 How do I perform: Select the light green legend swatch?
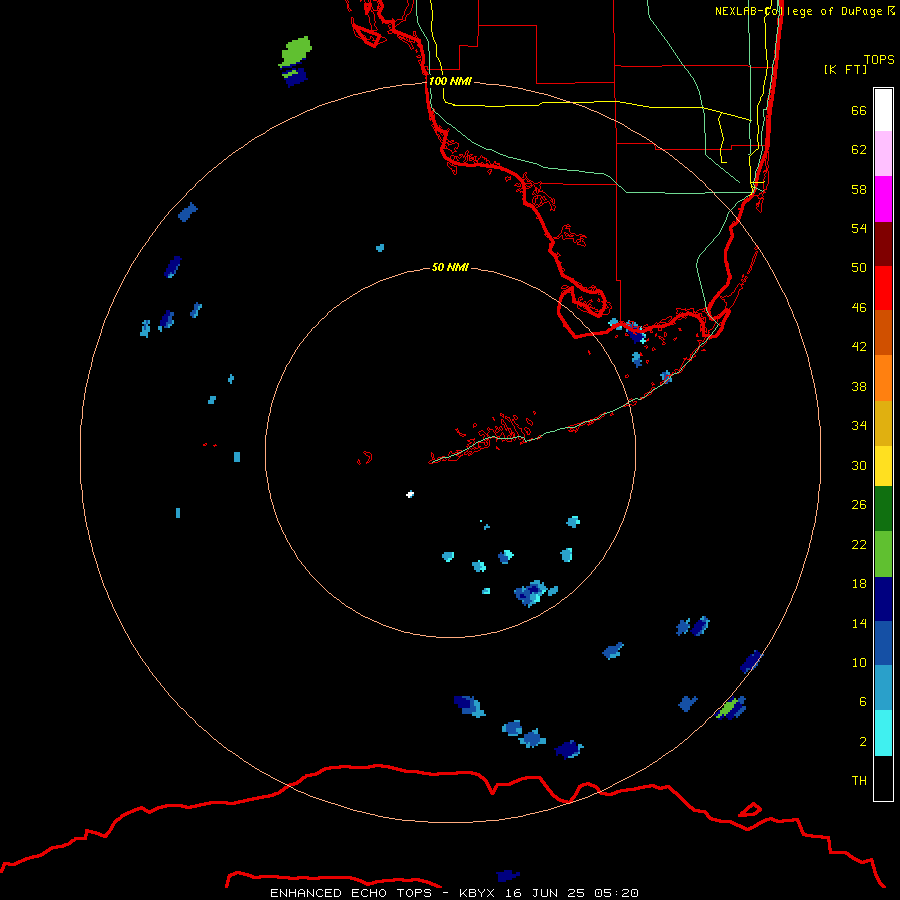click(x=883, y=554)
